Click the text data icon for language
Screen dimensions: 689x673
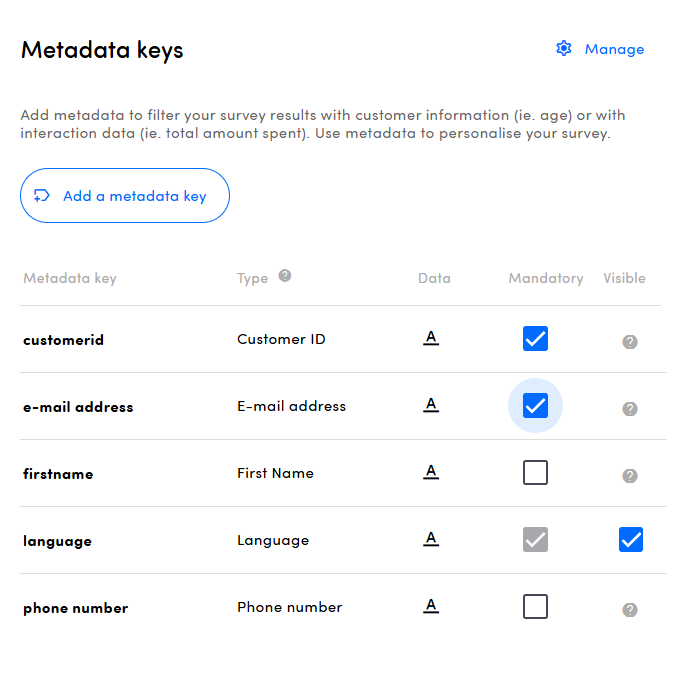pos(431,539)
